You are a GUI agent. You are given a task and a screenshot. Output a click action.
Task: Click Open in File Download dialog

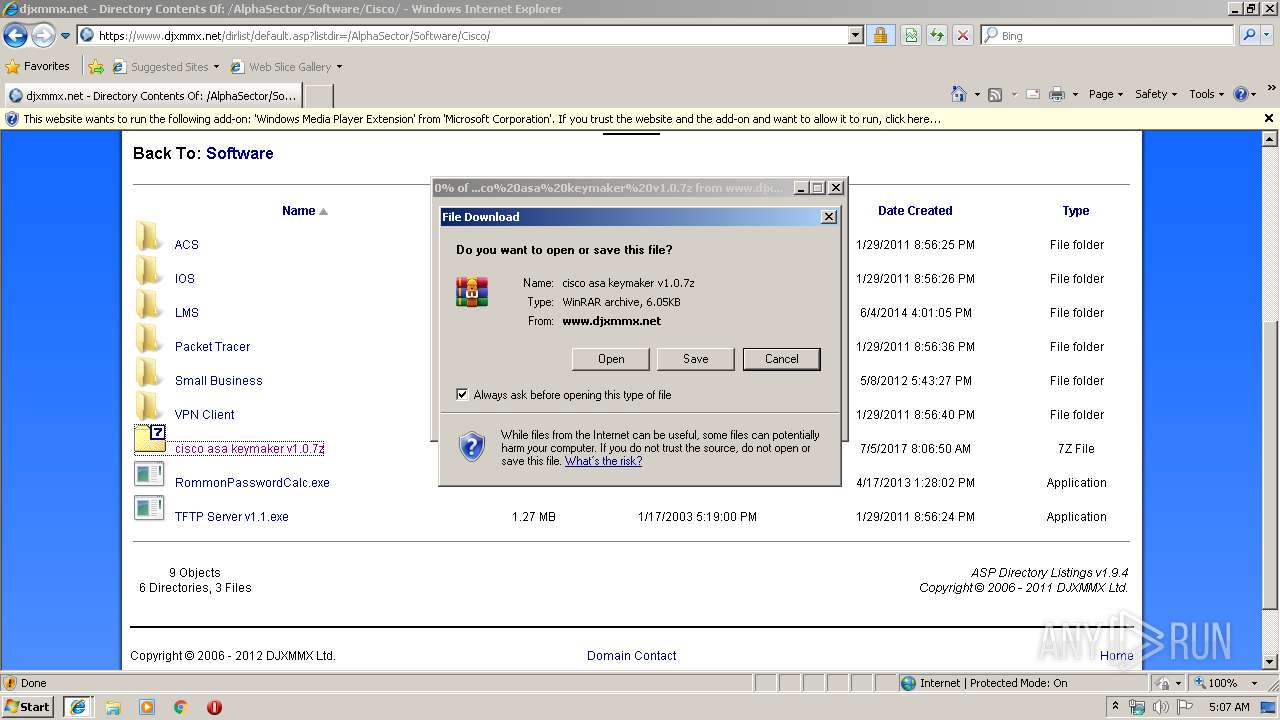coord(611,359)
